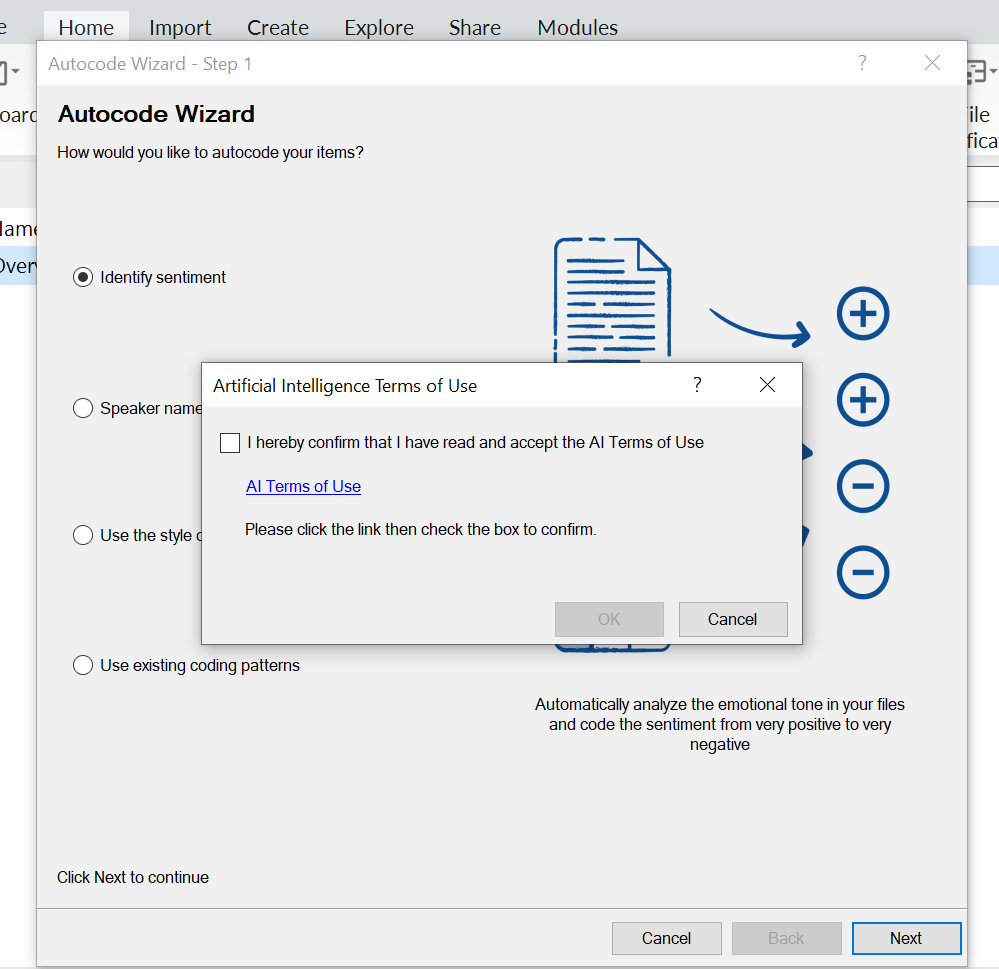
Task: Expand the clipboard dropdown arrow at left ribbon
Action: [15, 73]
